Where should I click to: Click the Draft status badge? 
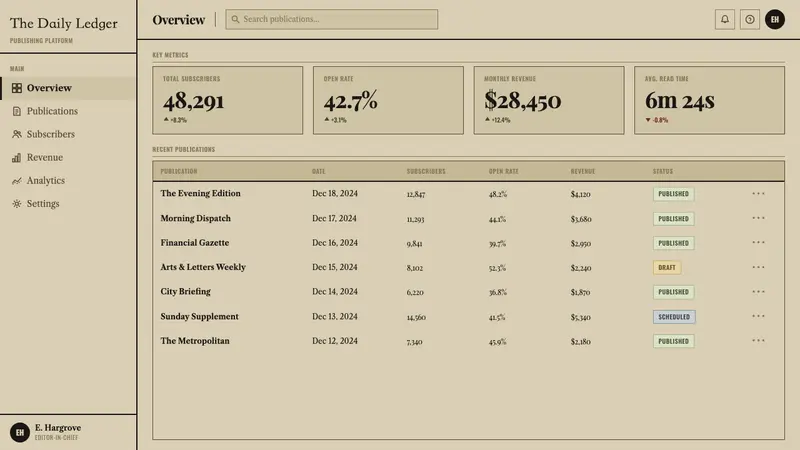pos(667,267)
